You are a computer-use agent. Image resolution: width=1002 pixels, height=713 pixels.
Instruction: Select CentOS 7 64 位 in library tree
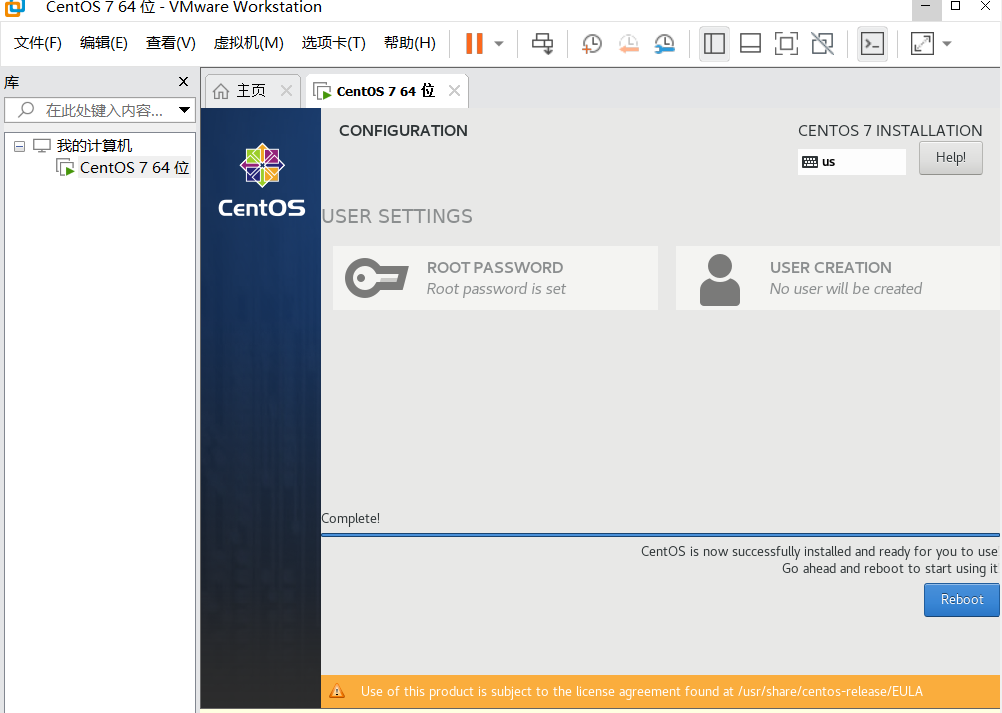[134, 167]
